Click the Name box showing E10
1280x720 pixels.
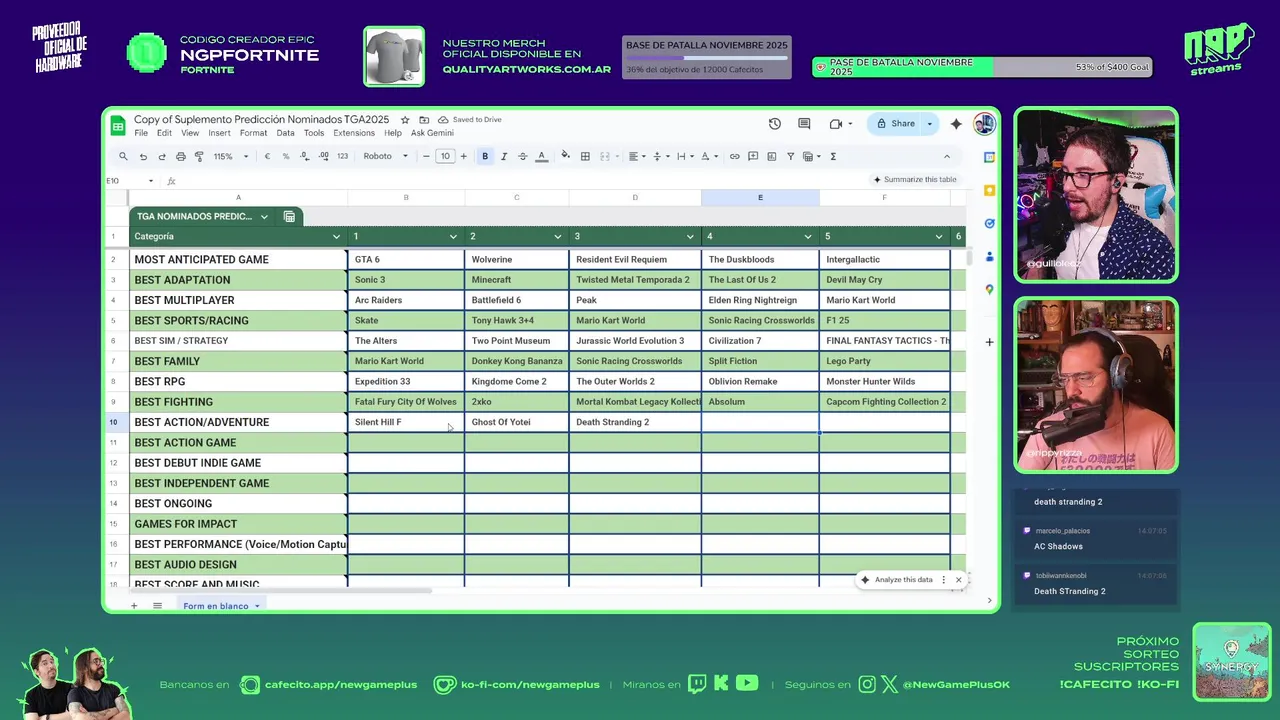[x=128, y=181]
